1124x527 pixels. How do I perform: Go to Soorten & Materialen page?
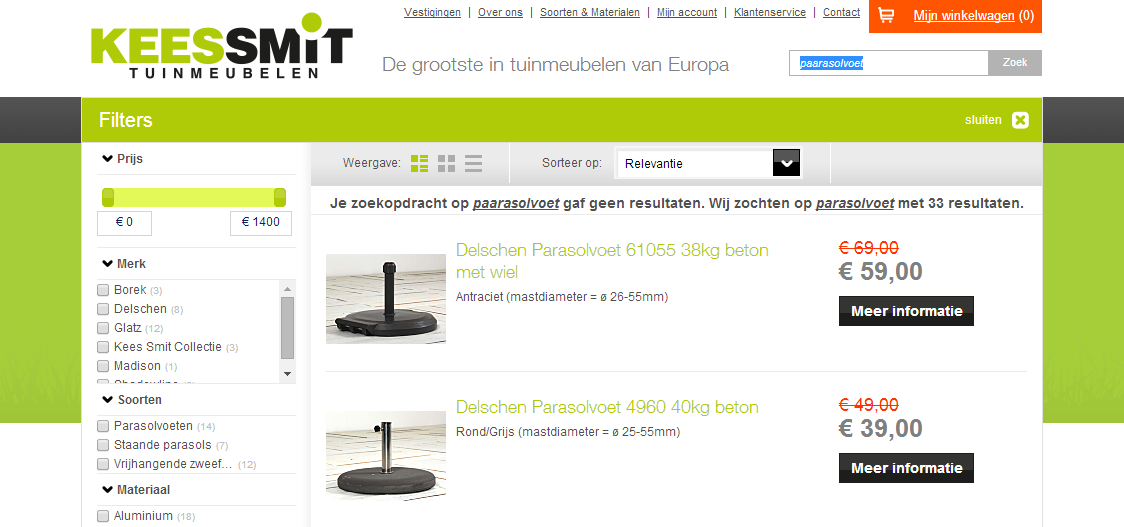point(590,12)
